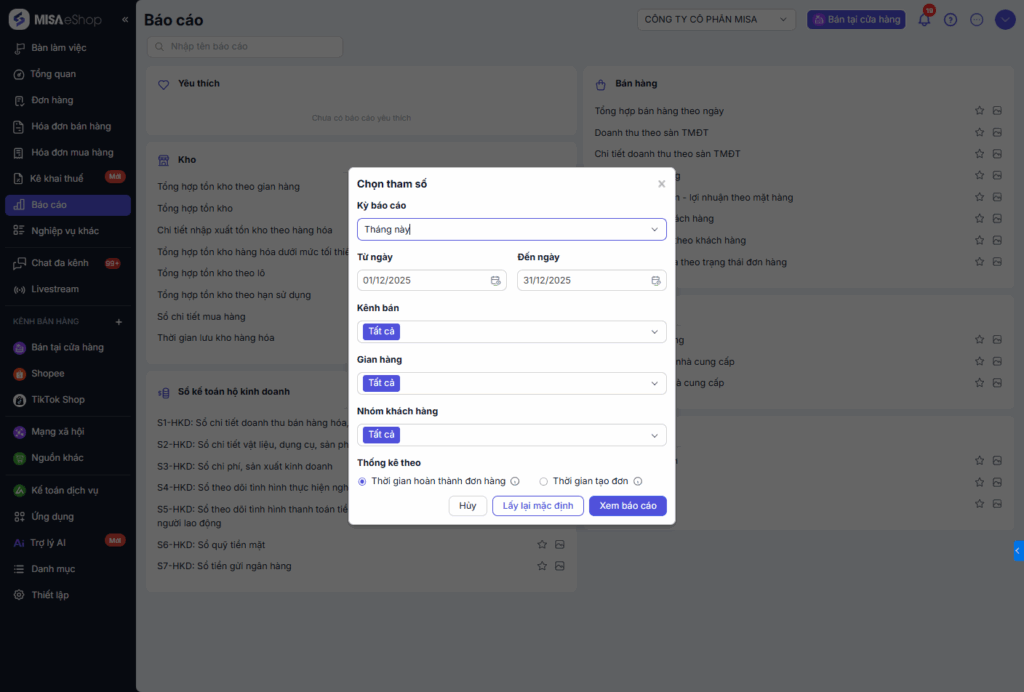
Task: Open Tổng quan in the sidebar menu
Action: pyautogui.click(x=53, y=74)
